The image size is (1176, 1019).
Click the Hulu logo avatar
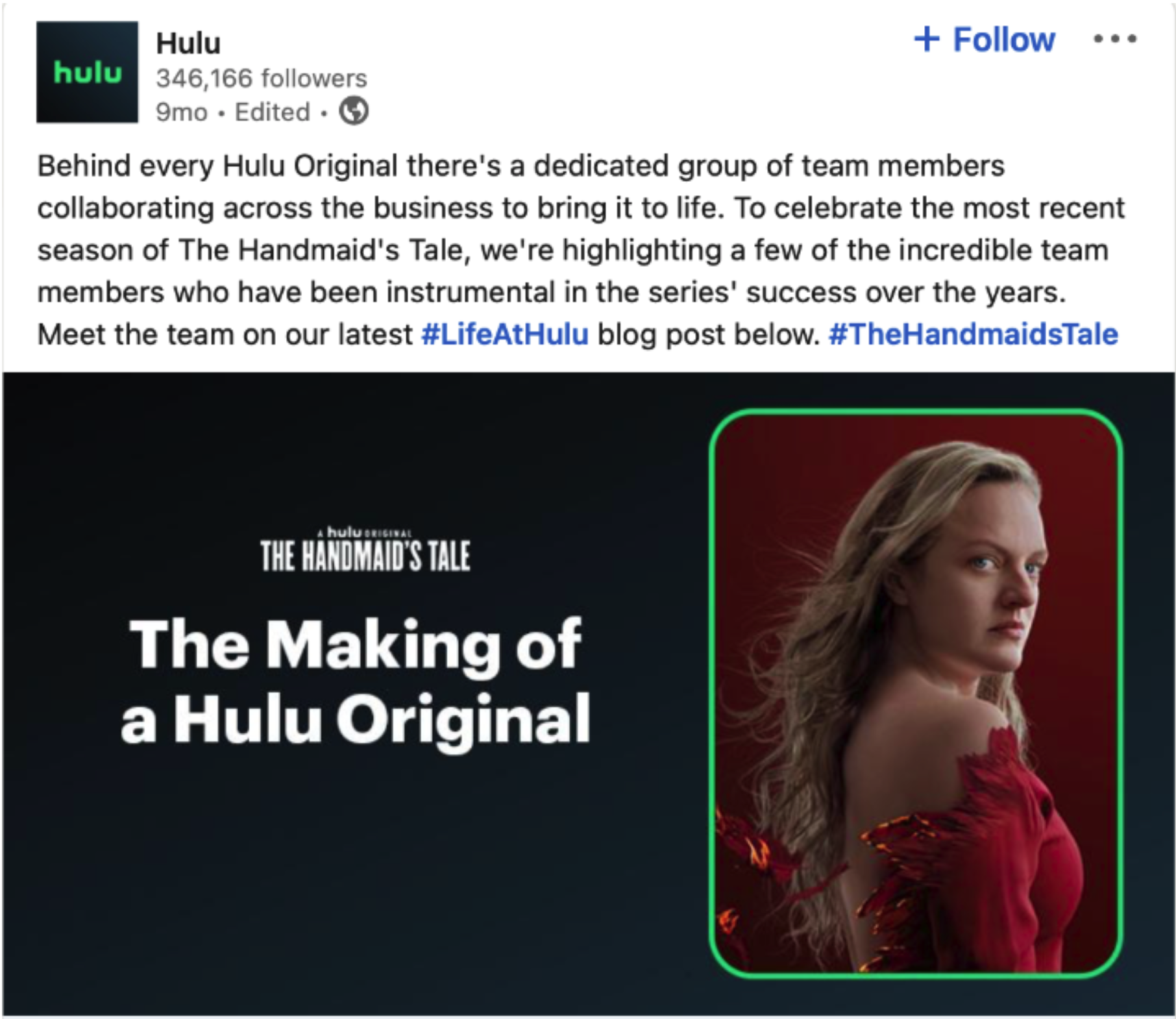point(87,72)
